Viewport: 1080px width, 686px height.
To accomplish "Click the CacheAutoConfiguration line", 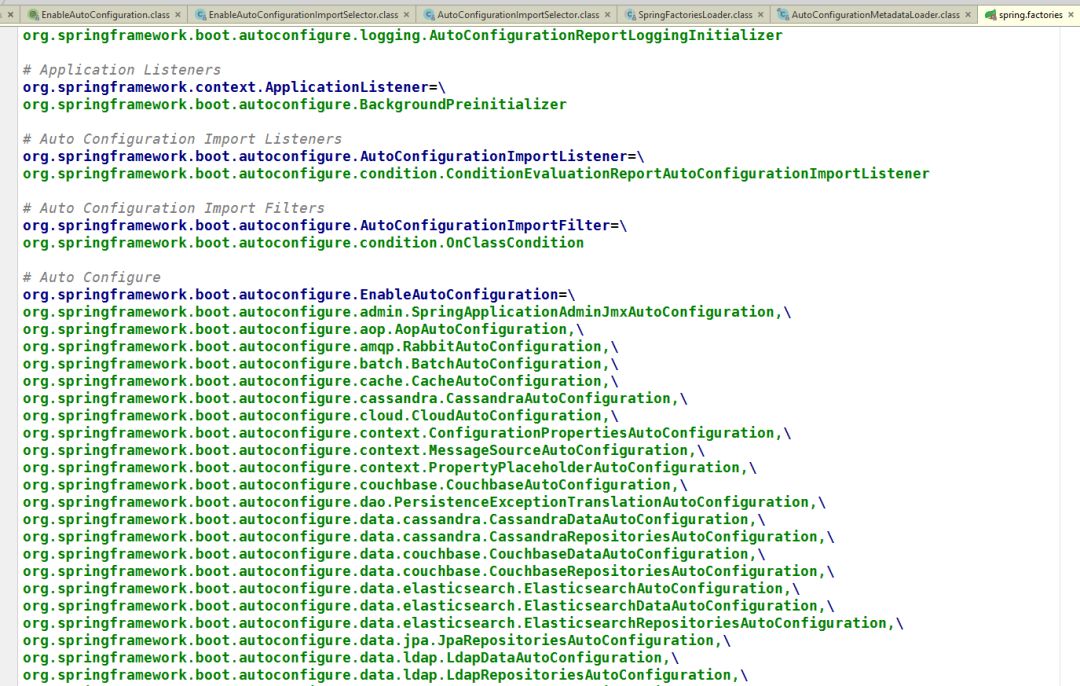I will click(320, 380).
